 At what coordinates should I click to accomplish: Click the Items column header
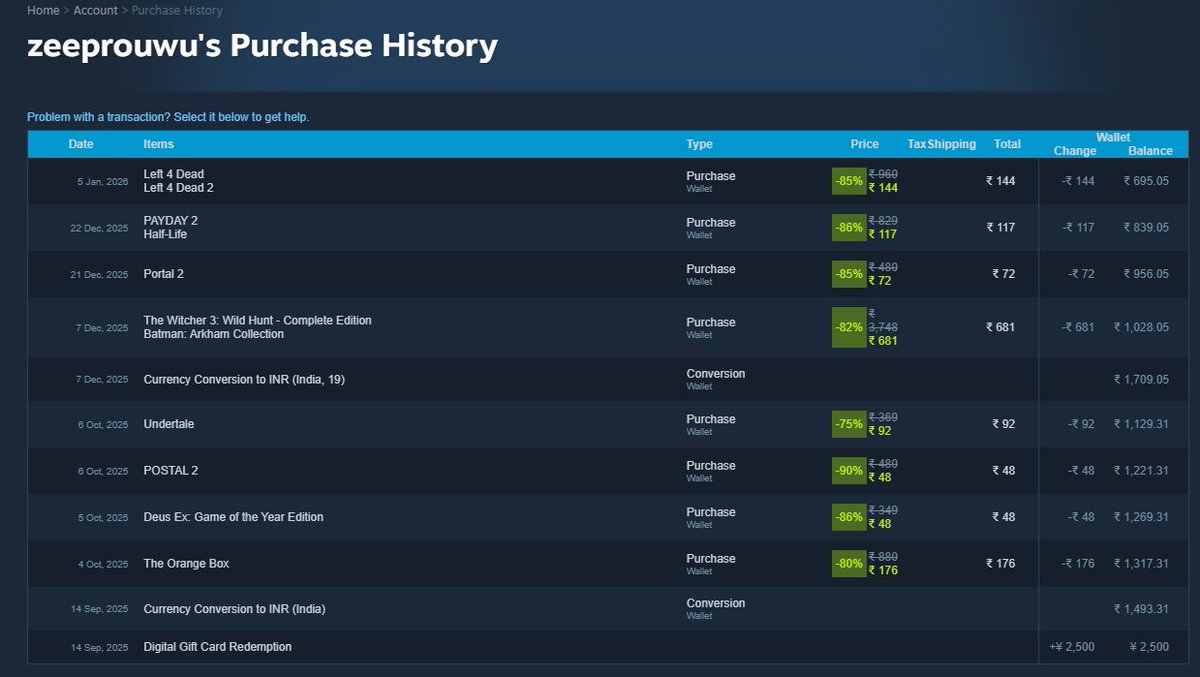[158, 144]
